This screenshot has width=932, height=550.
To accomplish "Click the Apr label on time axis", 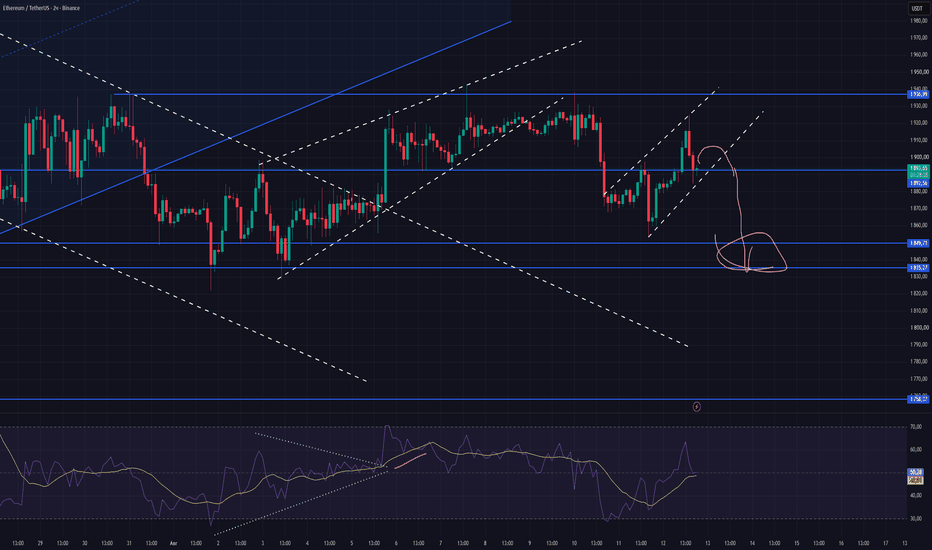I will 174,543.
